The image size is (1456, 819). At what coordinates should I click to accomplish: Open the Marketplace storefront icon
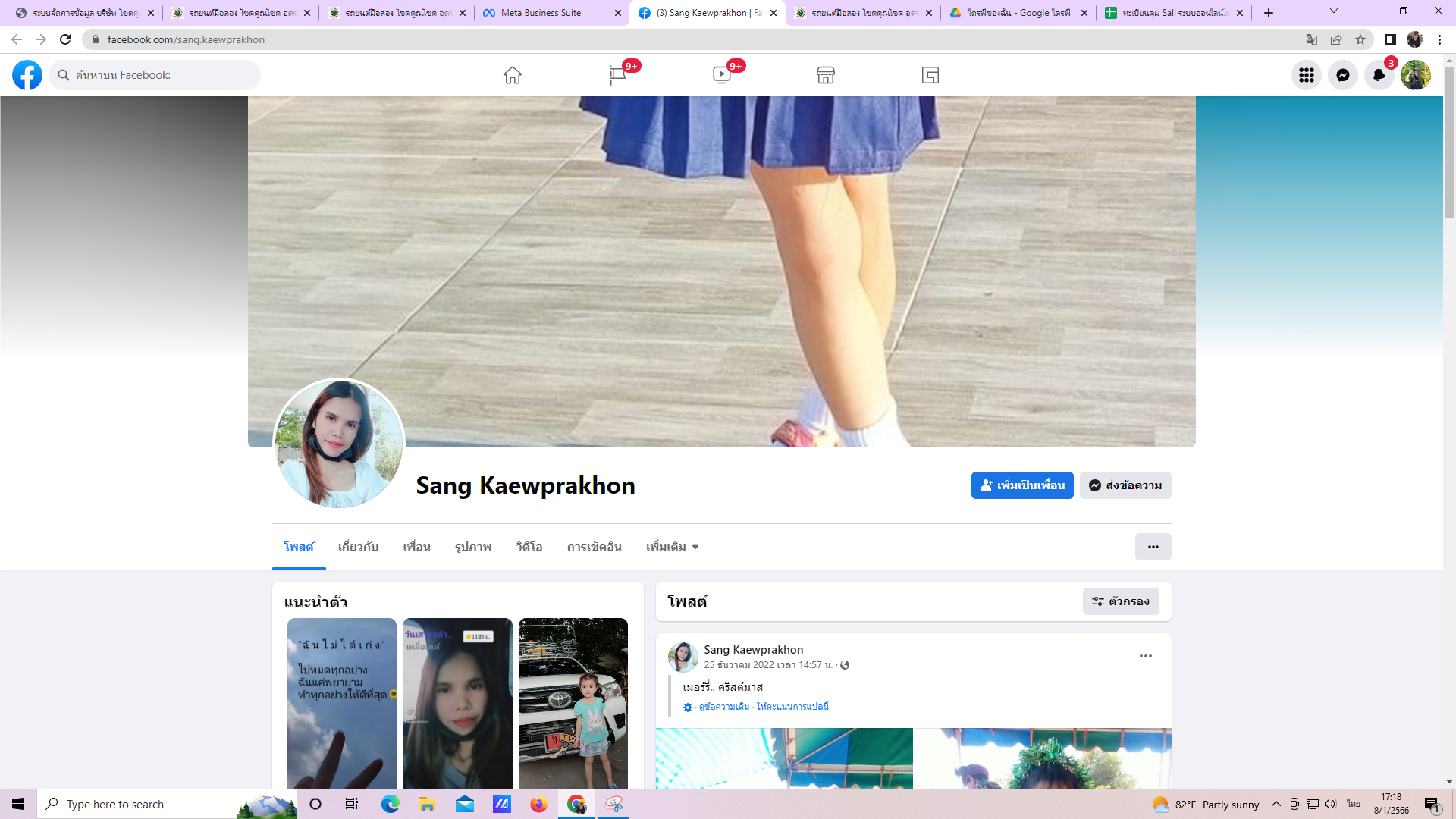point(826,75)
